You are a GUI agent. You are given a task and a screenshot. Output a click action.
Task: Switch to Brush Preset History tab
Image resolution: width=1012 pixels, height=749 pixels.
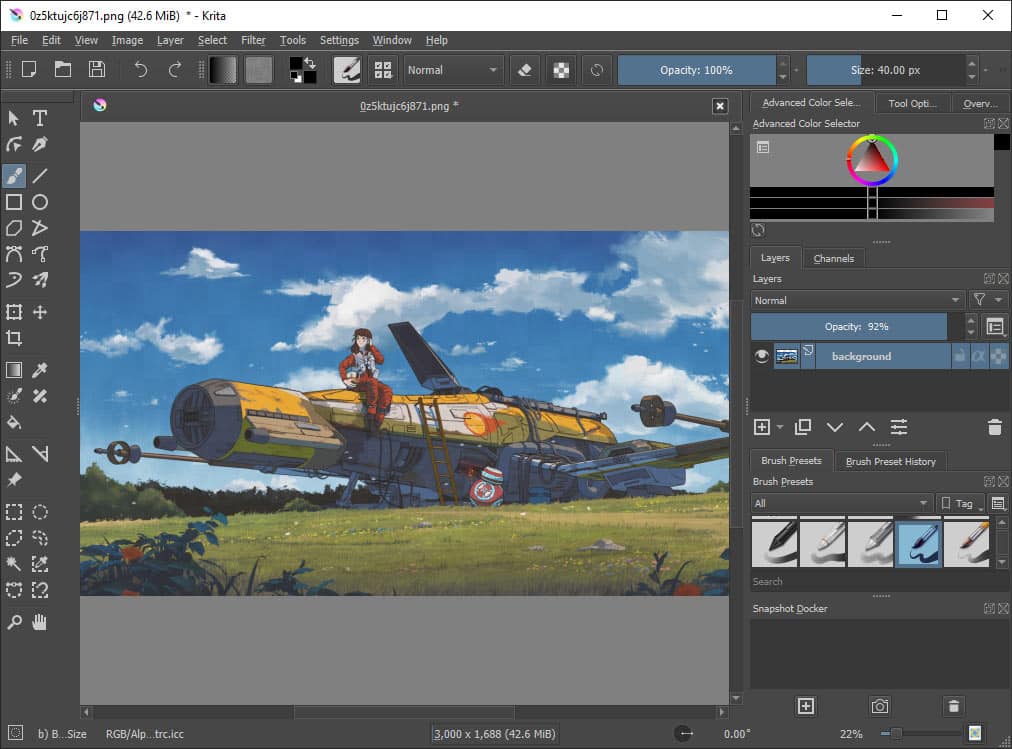click(891, 461)
